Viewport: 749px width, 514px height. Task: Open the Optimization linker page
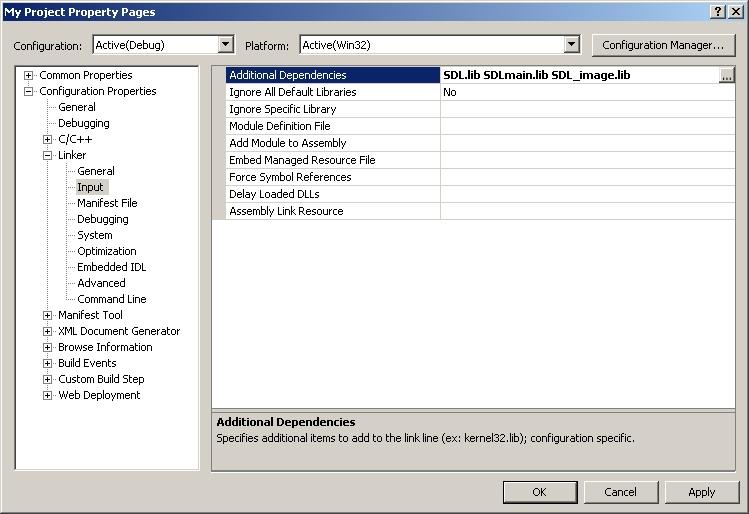pyautogui.click(x=107, y=251)
